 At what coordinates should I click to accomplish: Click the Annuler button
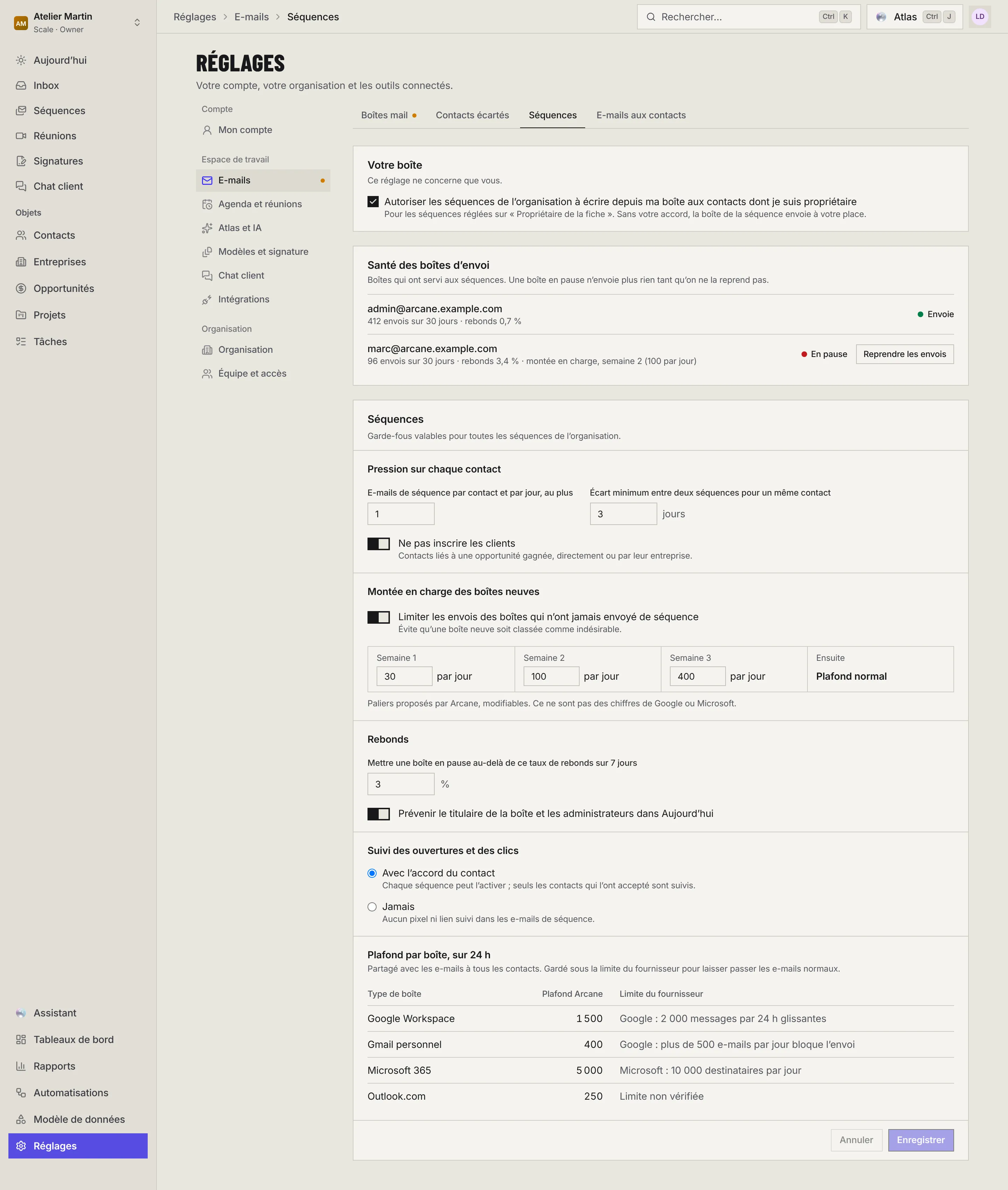[x=856, y=1140]
